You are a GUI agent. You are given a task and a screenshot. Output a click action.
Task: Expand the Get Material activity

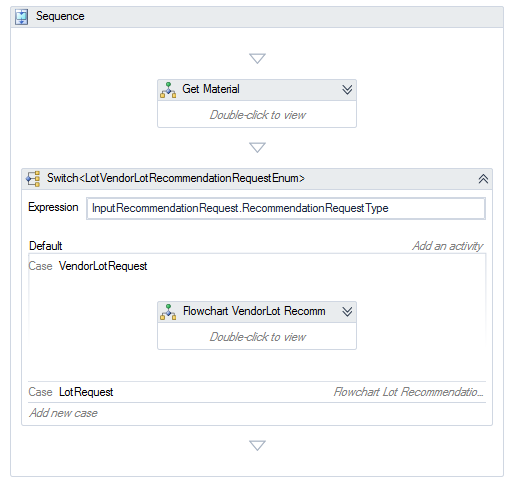click(x=347, y=90)
